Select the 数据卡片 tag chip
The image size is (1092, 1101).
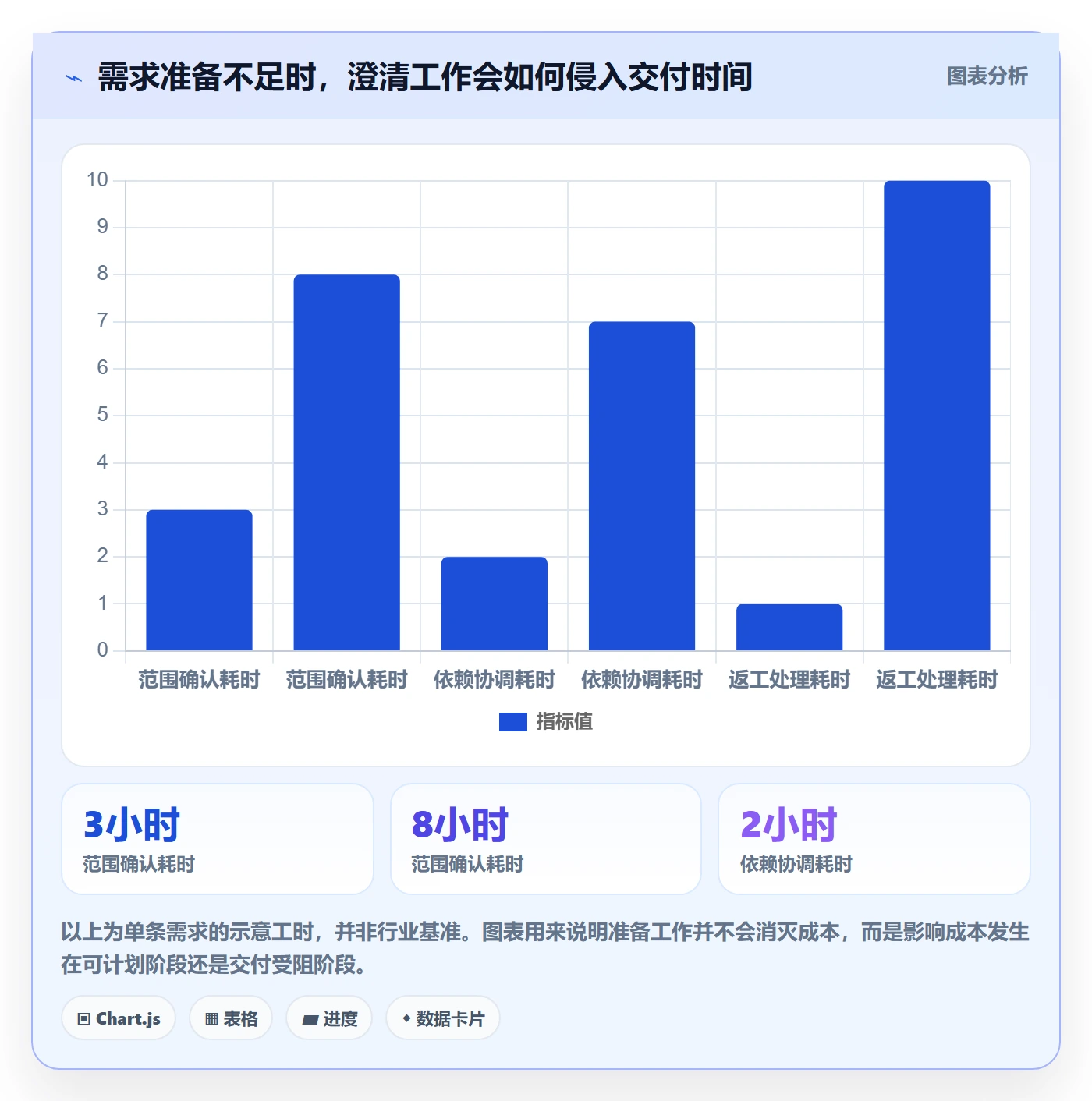pyautogui.click(x=443, y=1018)
